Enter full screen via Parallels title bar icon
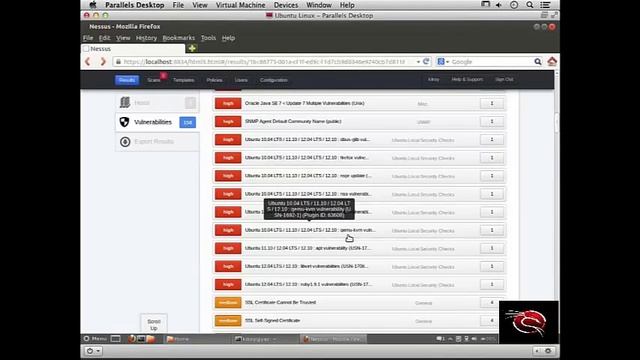This screenshot has height=360, width=640. (x=554, y=15)
